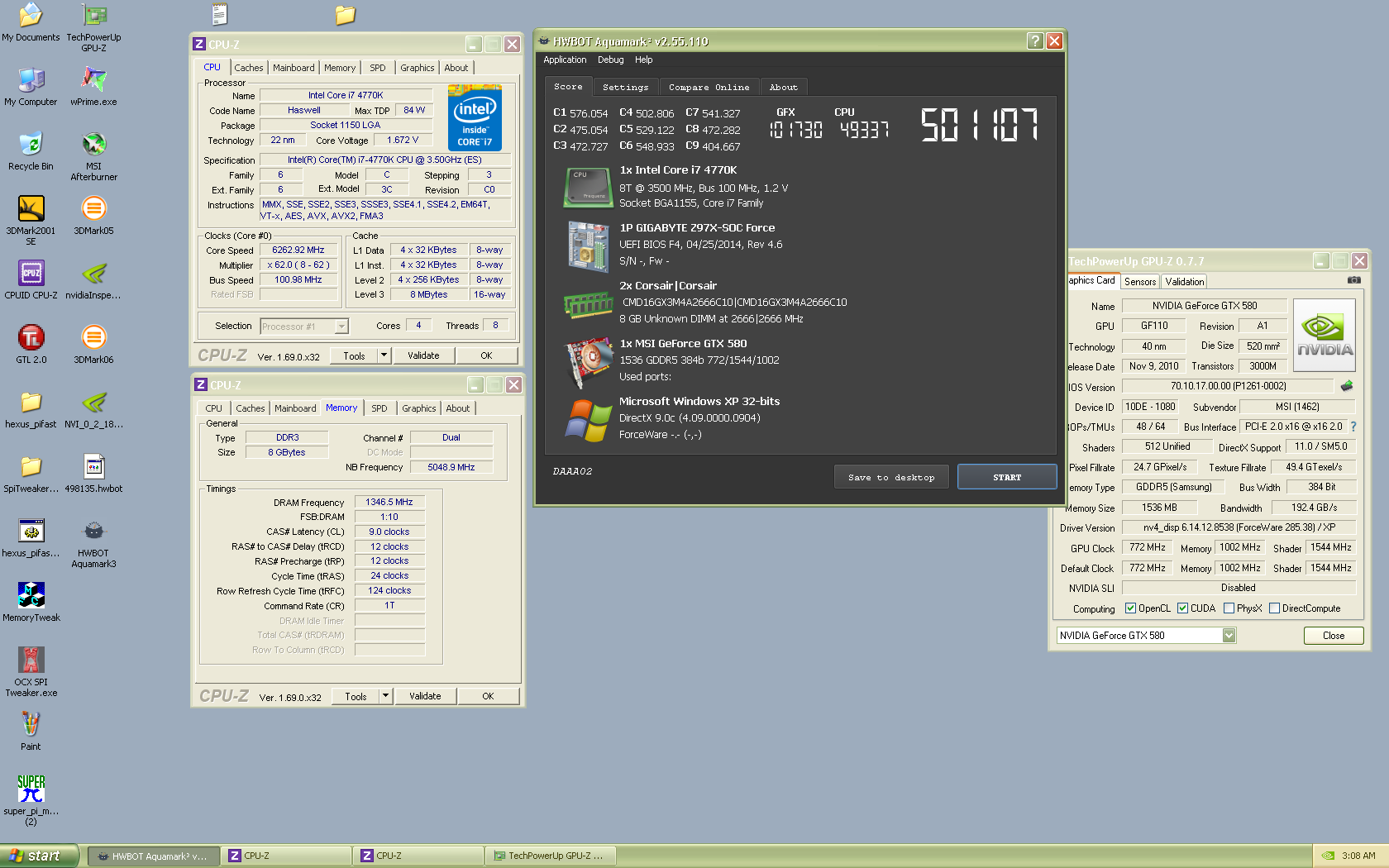
Task: Open Paint desktop icon
Action: [x=31, y=732]
